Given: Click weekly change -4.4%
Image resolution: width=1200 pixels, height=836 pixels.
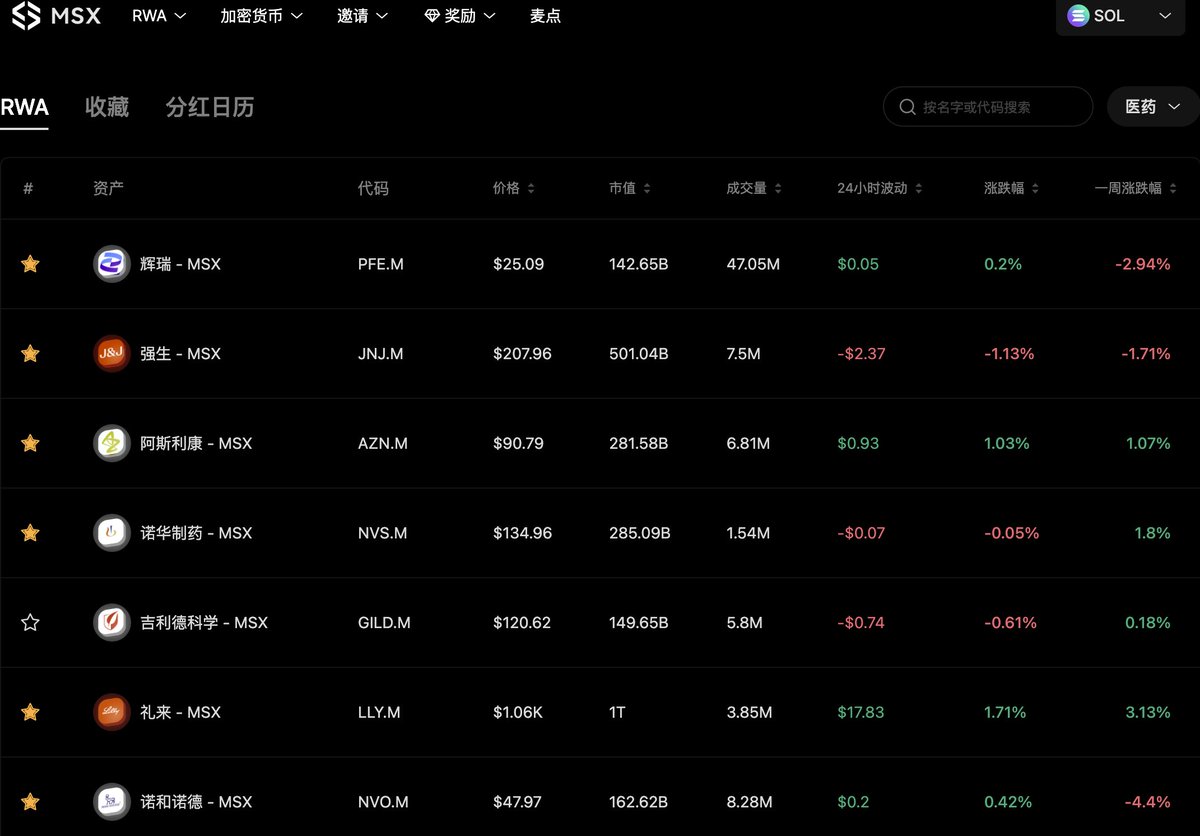Looking at the screenshot, I should 1146,801.
